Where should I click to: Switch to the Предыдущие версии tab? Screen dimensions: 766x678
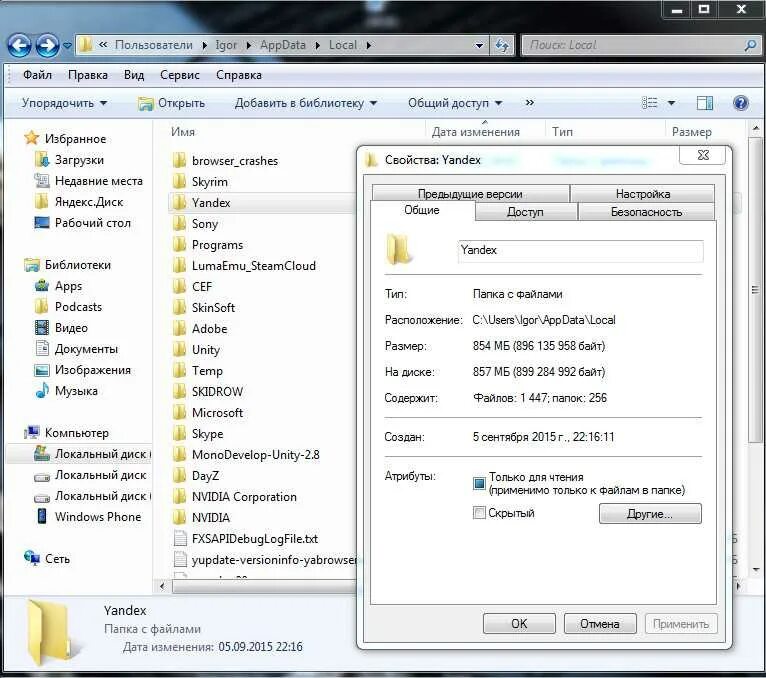pyautogui.click(x=470, y=193)
